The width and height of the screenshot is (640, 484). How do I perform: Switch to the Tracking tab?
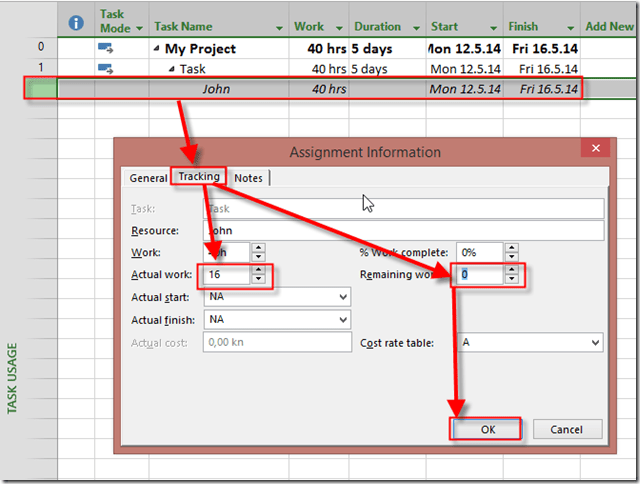(x=199, y=177)
